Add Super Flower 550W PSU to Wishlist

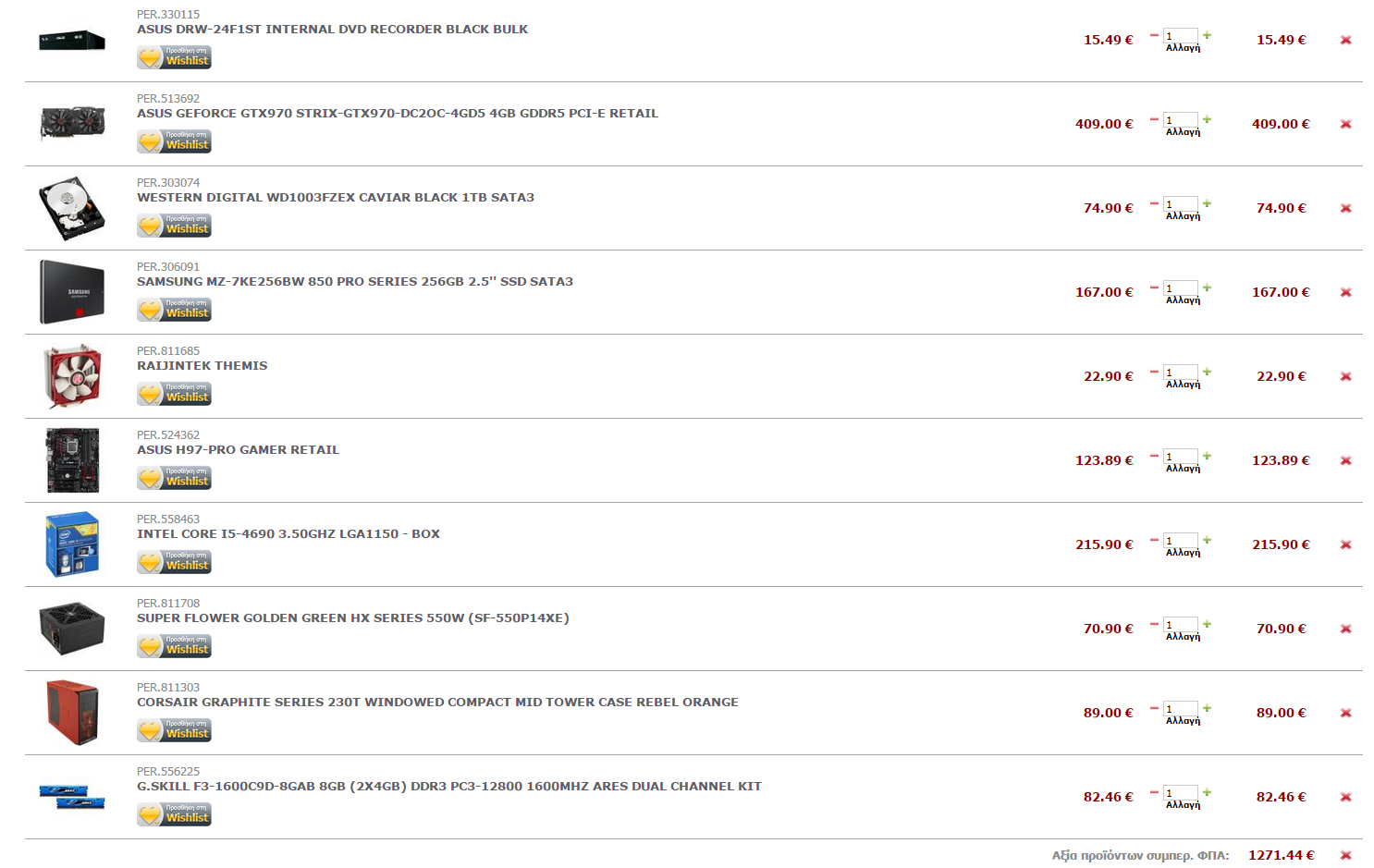pos(174,646)
